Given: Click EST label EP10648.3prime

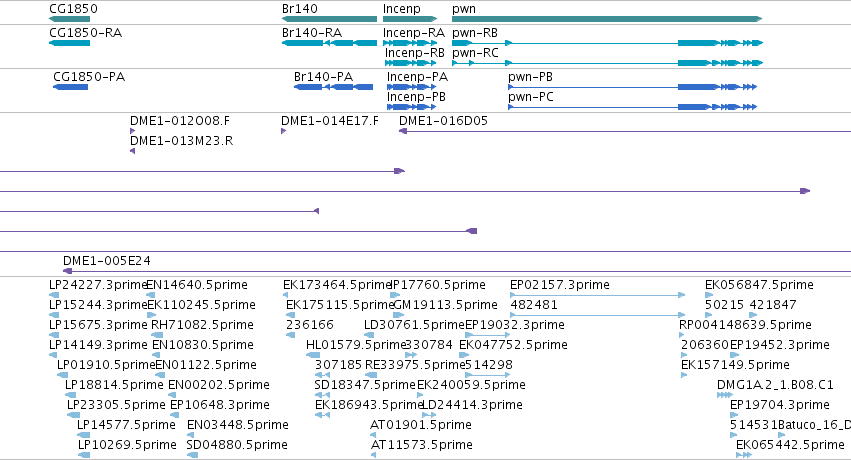Looking at the screenshot, I should tap(220, 405).
